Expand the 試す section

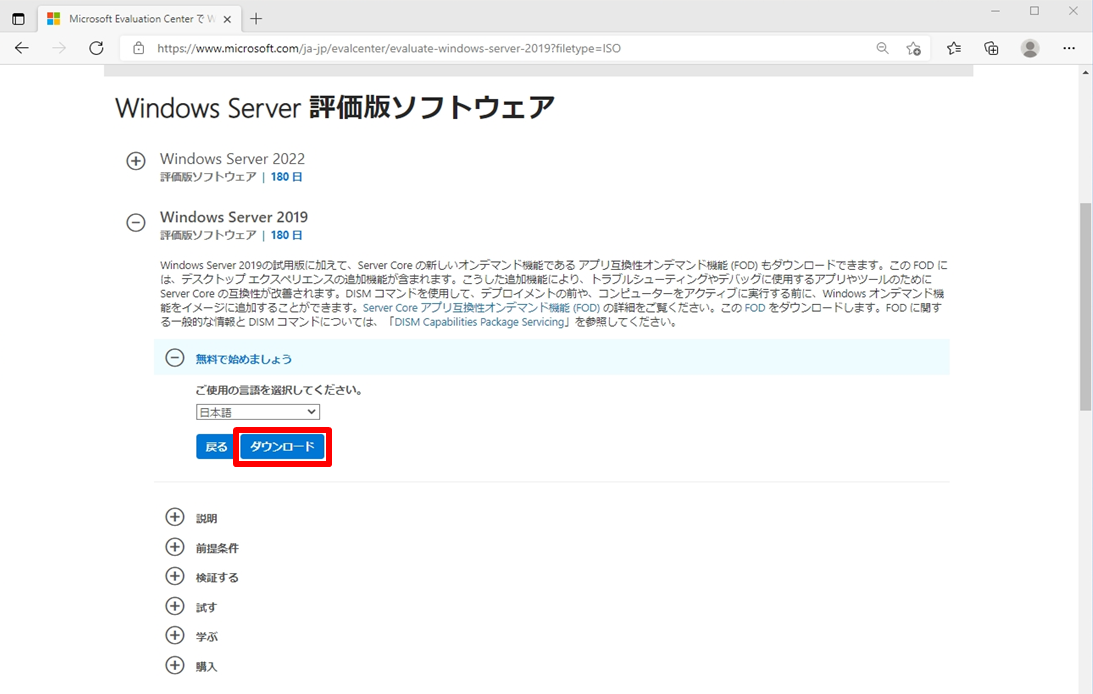pyautogui.click(x=175, y=606)
